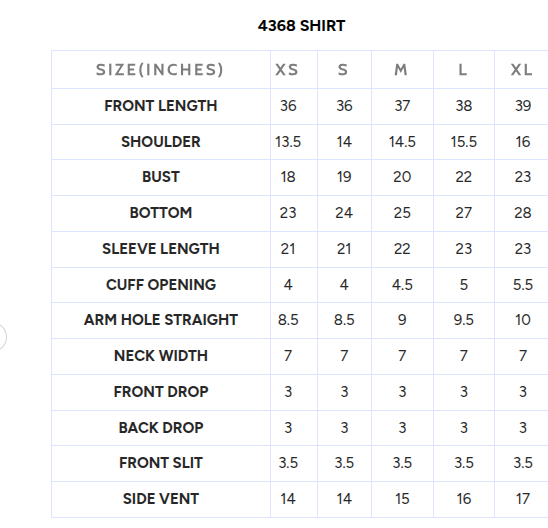
Task: Select the ARM HOLE STRAIGHT label
Action: coord(161,320)
